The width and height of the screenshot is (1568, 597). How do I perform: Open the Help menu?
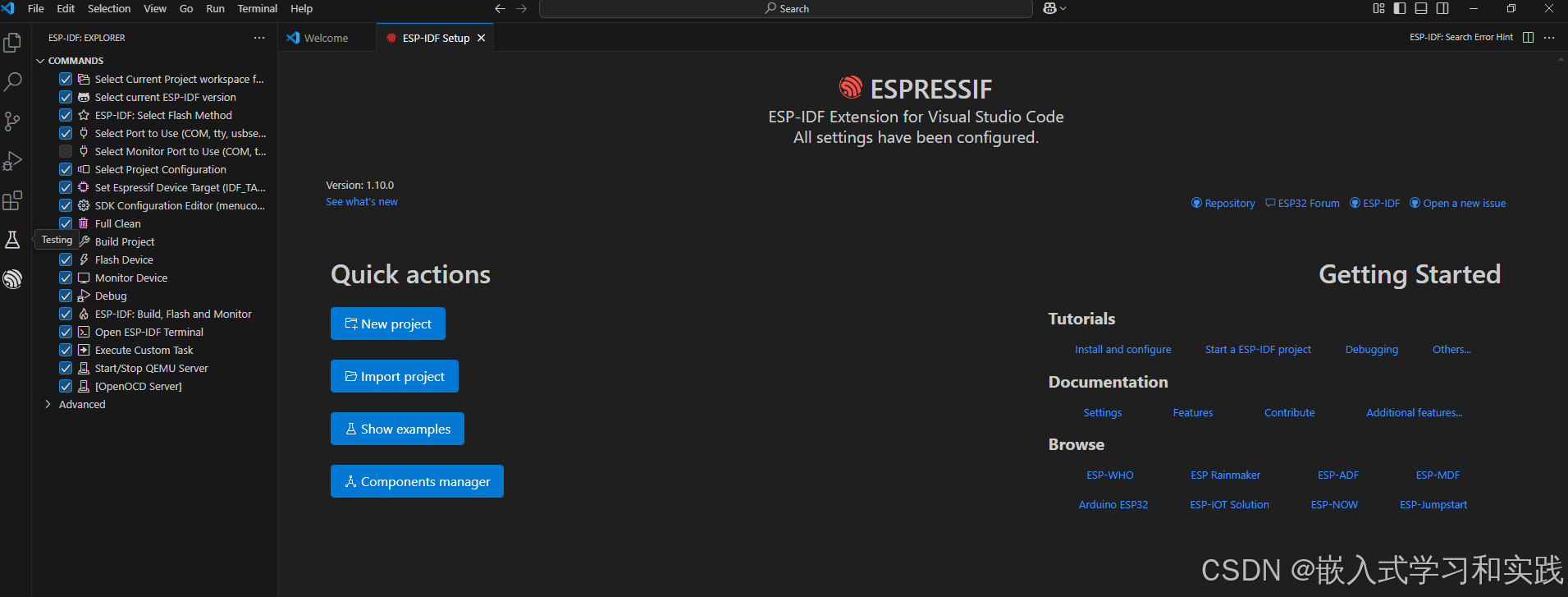point(302,8)
